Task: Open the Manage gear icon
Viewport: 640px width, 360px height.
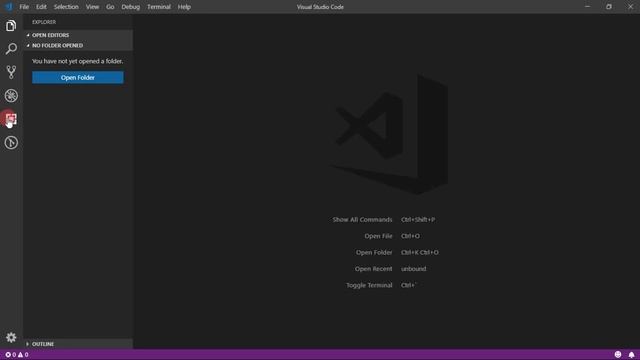Action: [11, 337]
